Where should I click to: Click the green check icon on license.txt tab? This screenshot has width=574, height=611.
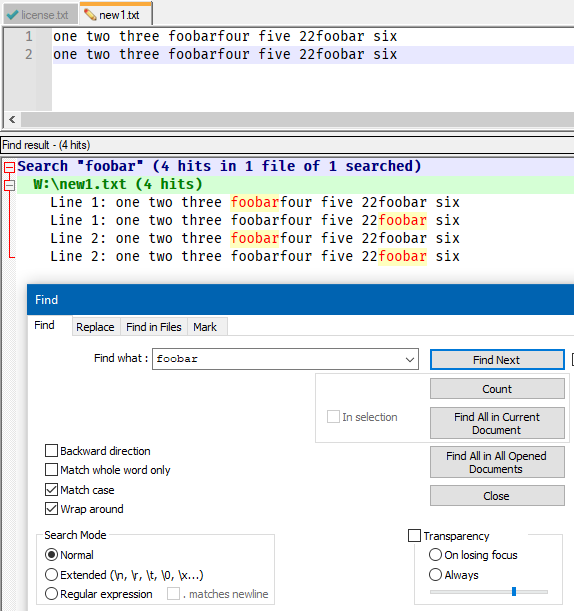12,15
